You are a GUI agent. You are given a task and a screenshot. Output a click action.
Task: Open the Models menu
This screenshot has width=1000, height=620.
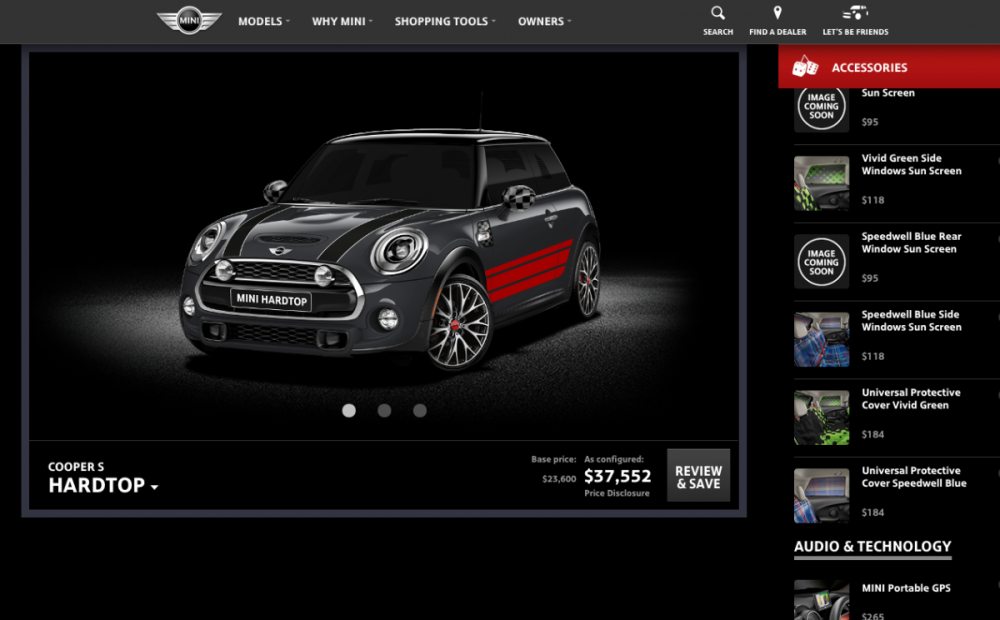tap(263, 21)
